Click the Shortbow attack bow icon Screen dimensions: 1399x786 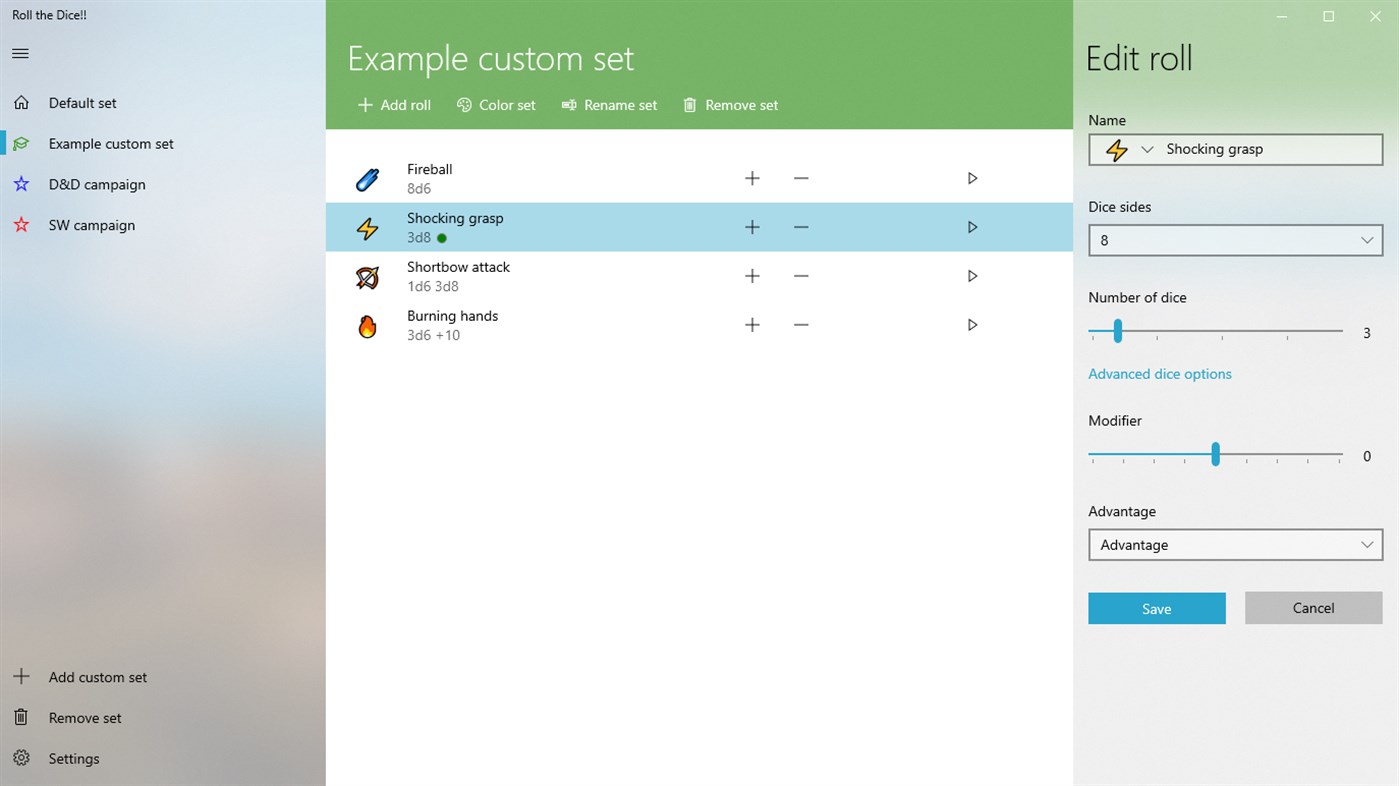[x=367, y=277]
